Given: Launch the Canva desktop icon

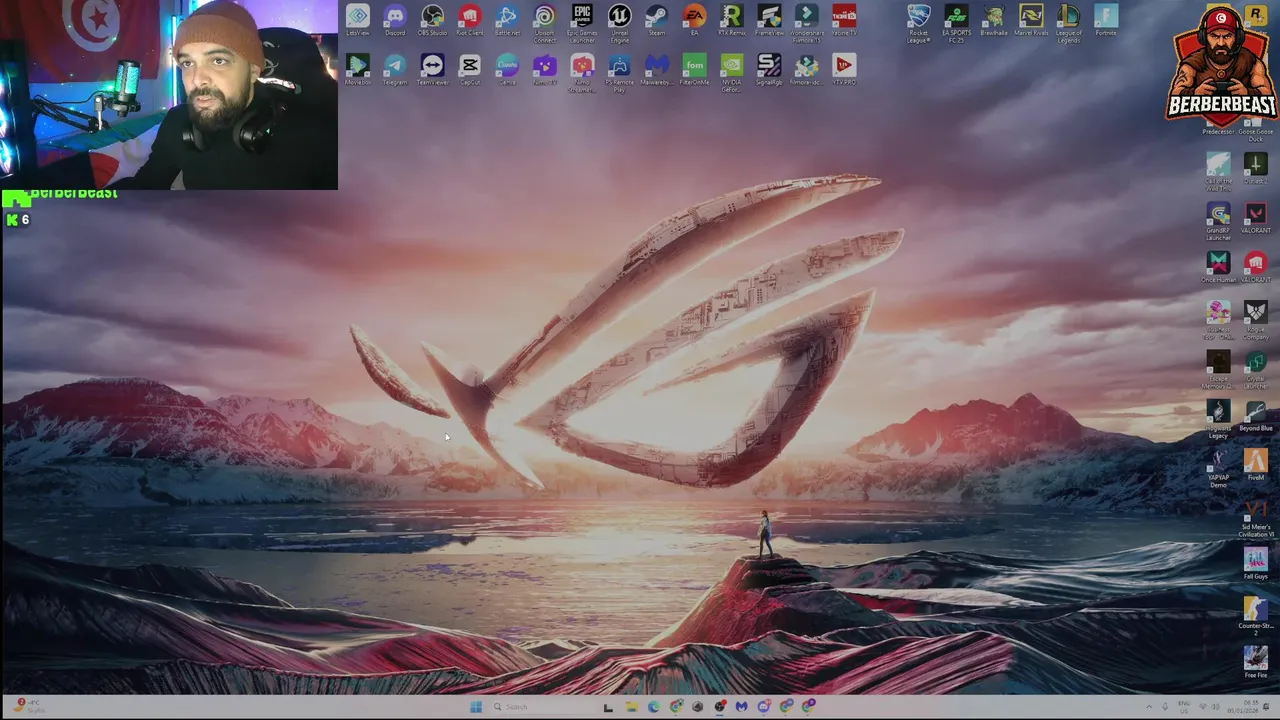Looking at the screenshot, I should [507, 69].
